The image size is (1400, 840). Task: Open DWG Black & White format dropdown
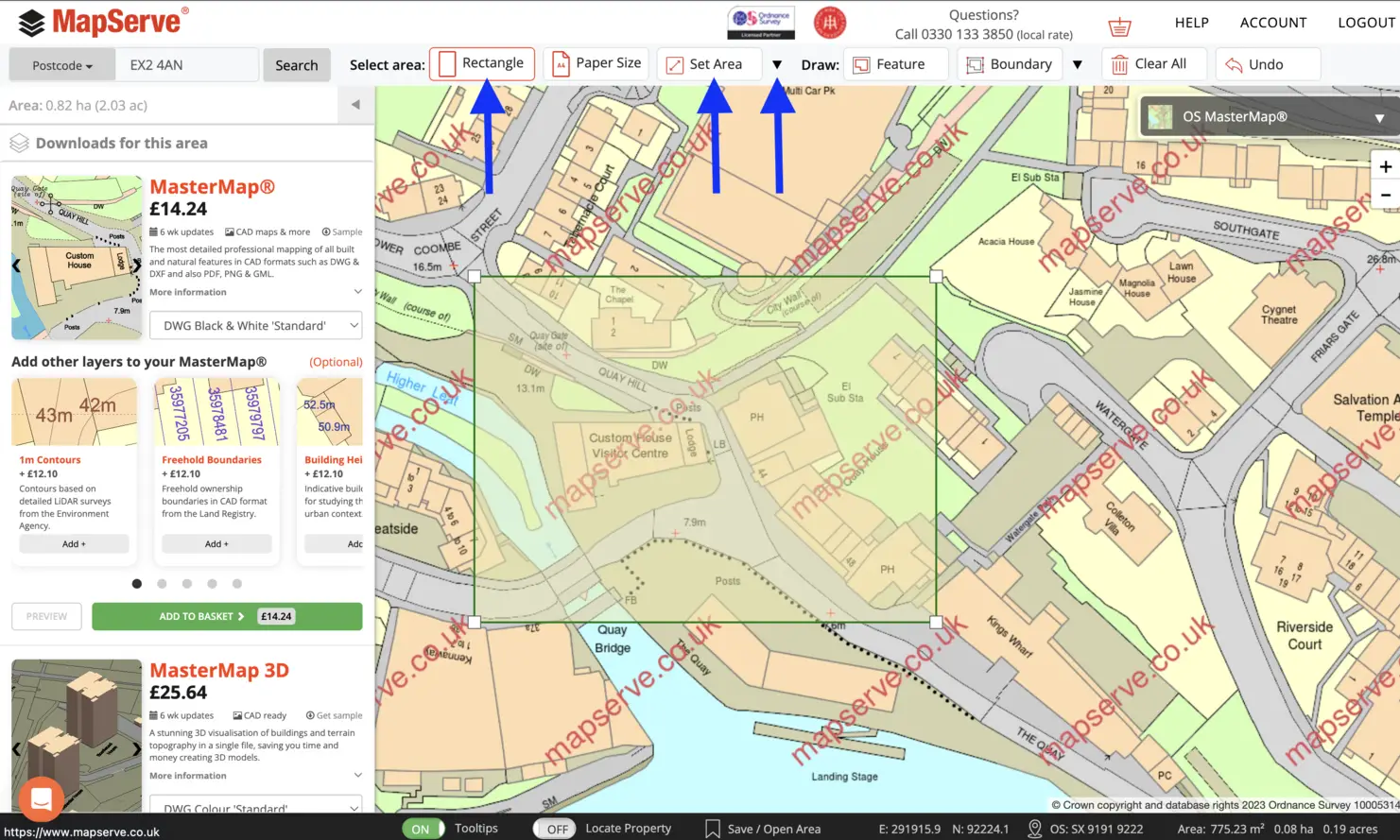(x=256, y=325)
